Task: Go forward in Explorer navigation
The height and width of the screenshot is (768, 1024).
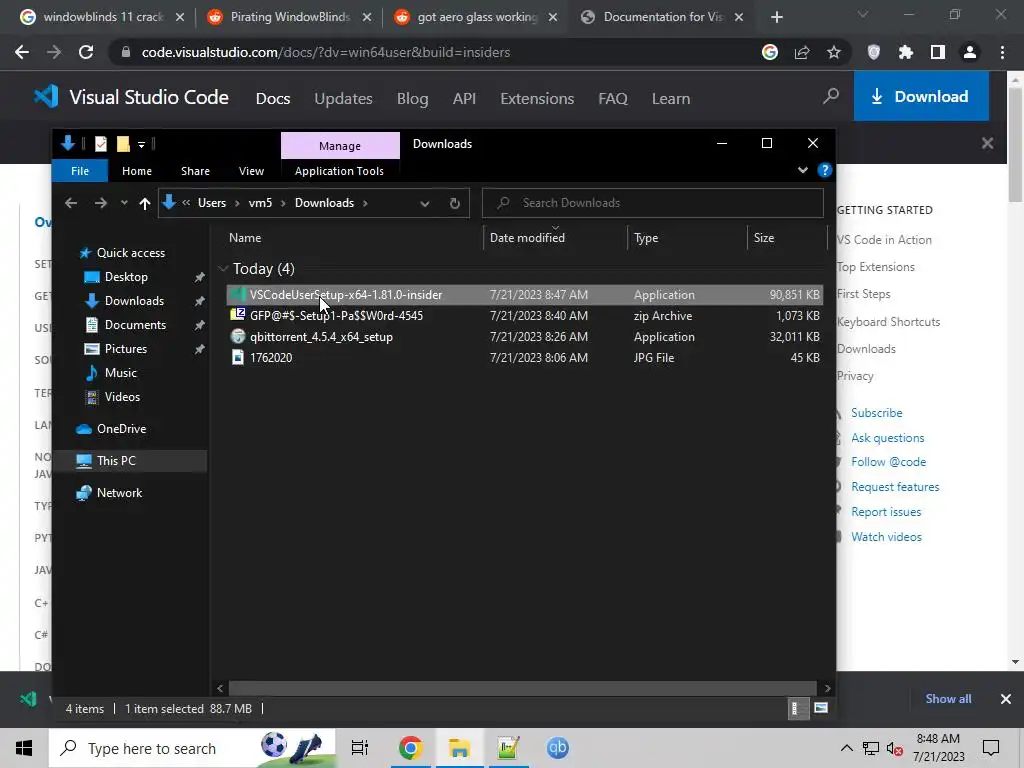Action: pyautogui.click(x=100, y=203)
